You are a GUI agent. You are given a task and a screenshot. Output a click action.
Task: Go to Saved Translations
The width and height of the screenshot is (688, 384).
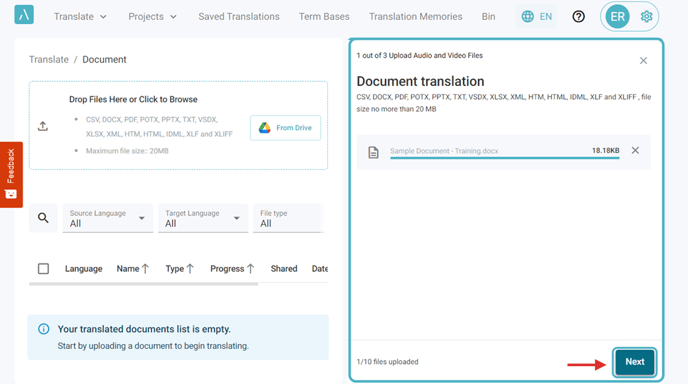tap(239, 17)
